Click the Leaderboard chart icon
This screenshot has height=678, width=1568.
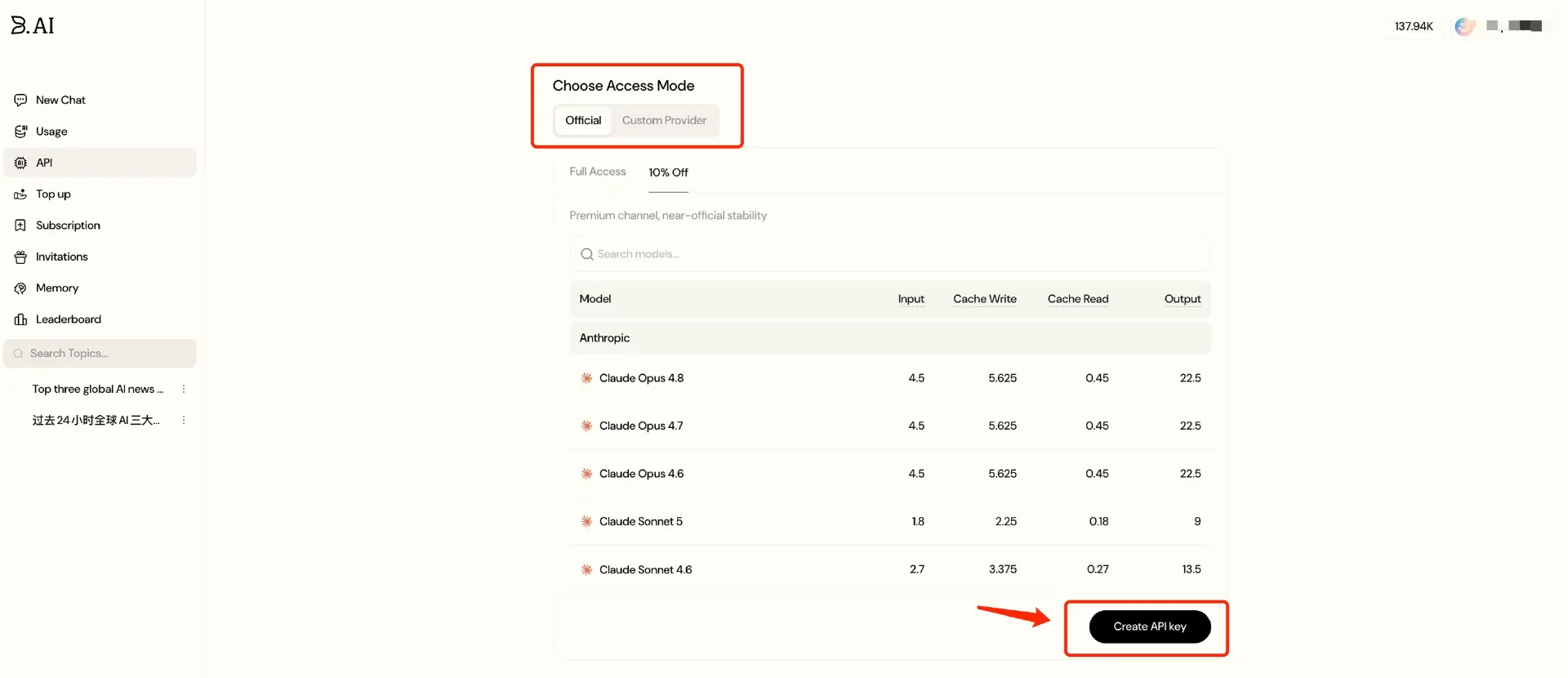20,319
